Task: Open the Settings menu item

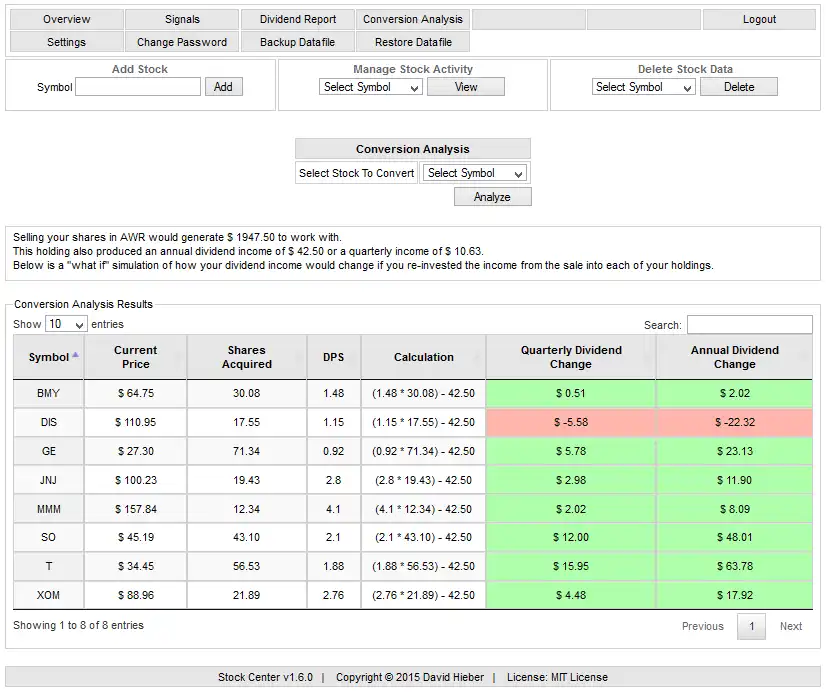Action: [x=67, y=42]
